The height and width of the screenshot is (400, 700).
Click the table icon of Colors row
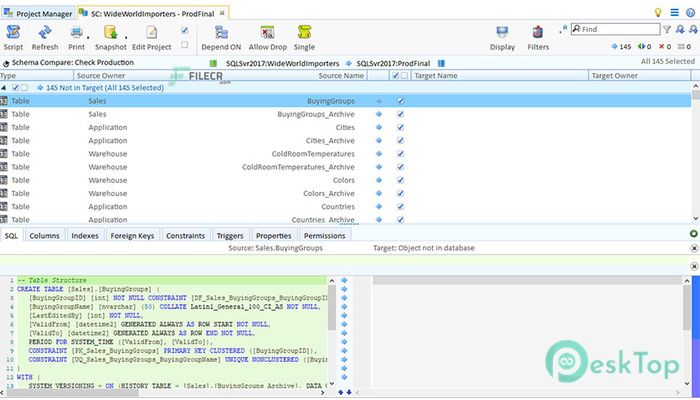tap(4, 180)
